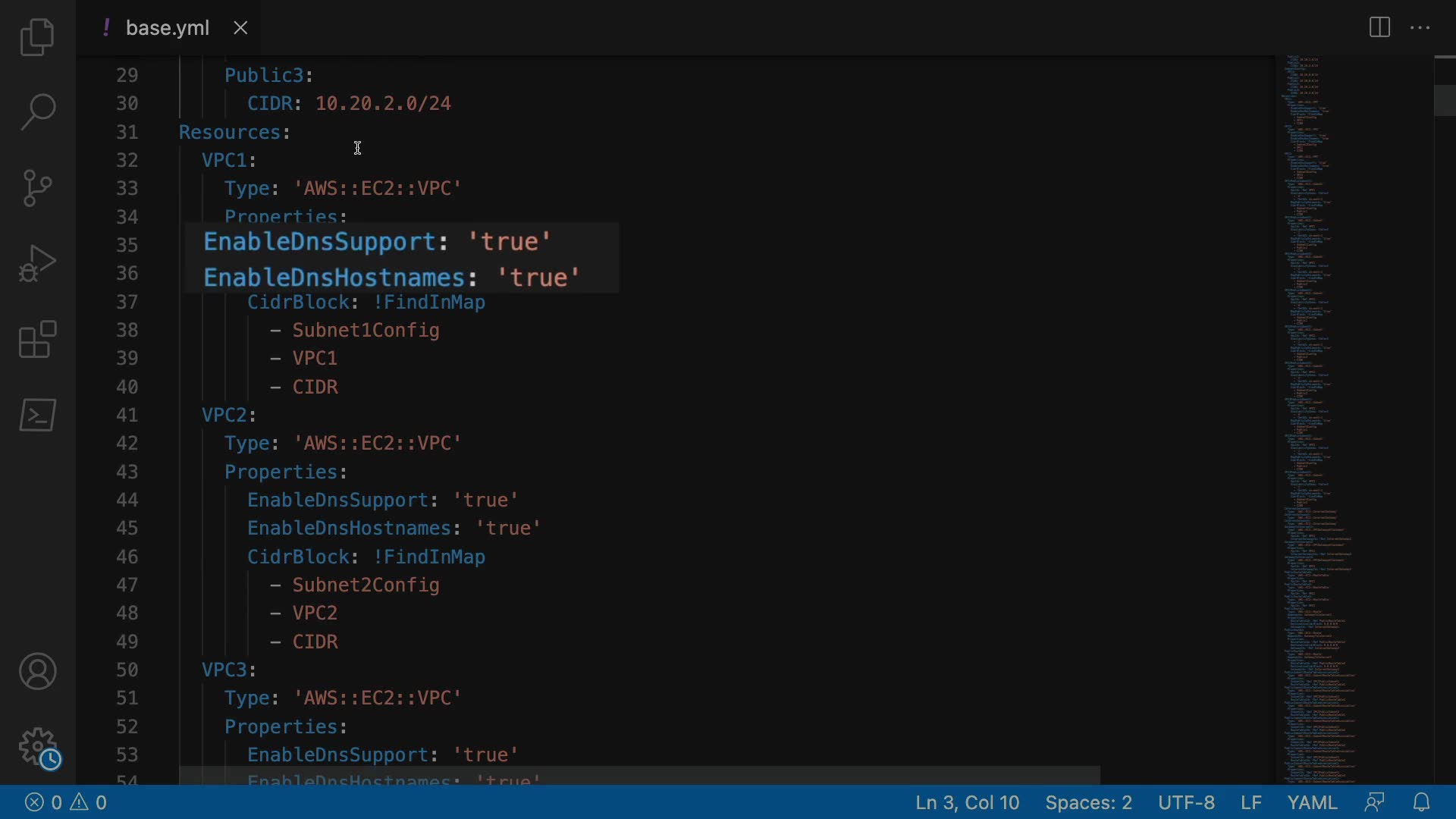The width and height of the screenshot is (1456, 819).
Task: Open the Source Control view
Action: [x=37, y=188]
